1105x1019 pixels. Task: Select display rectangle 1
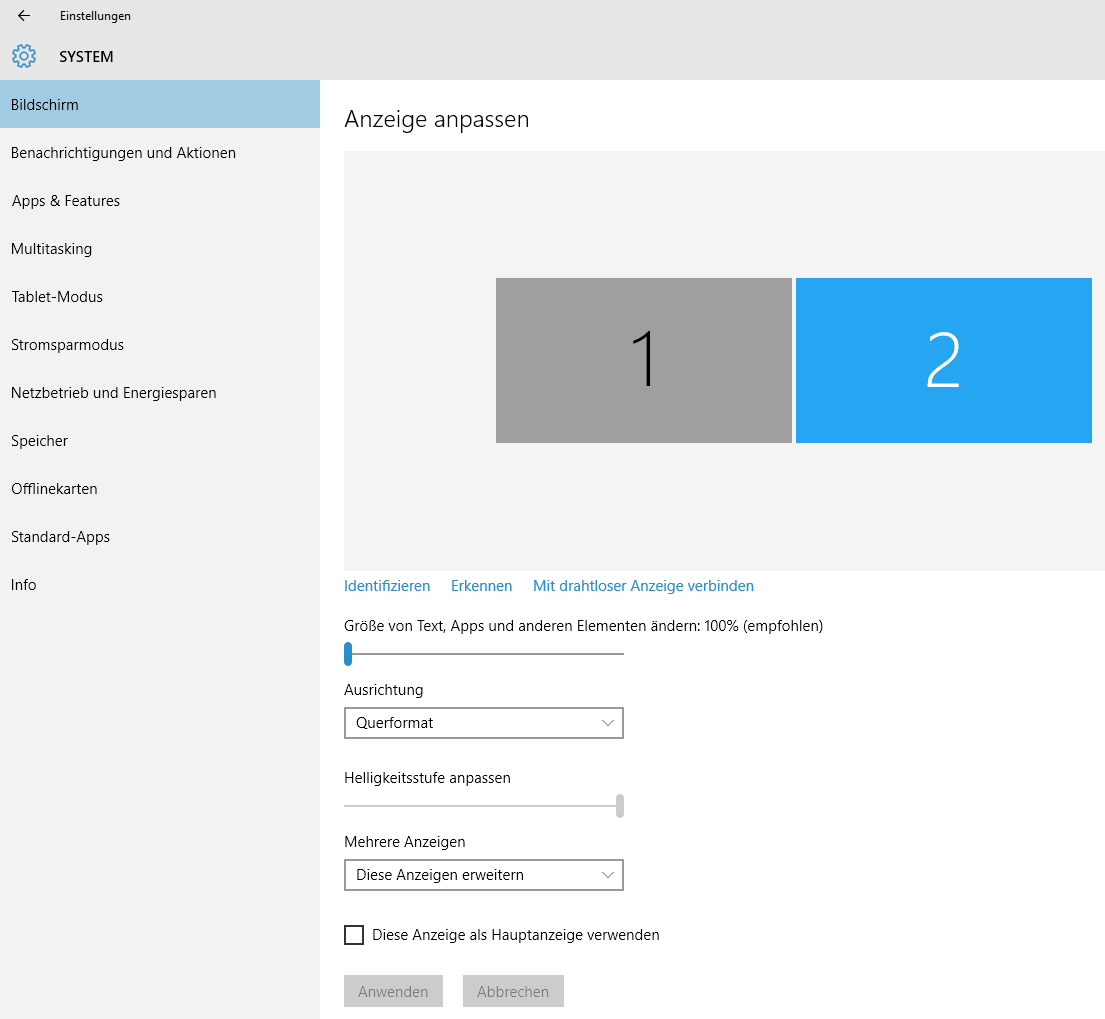click(x=643, y=360)
